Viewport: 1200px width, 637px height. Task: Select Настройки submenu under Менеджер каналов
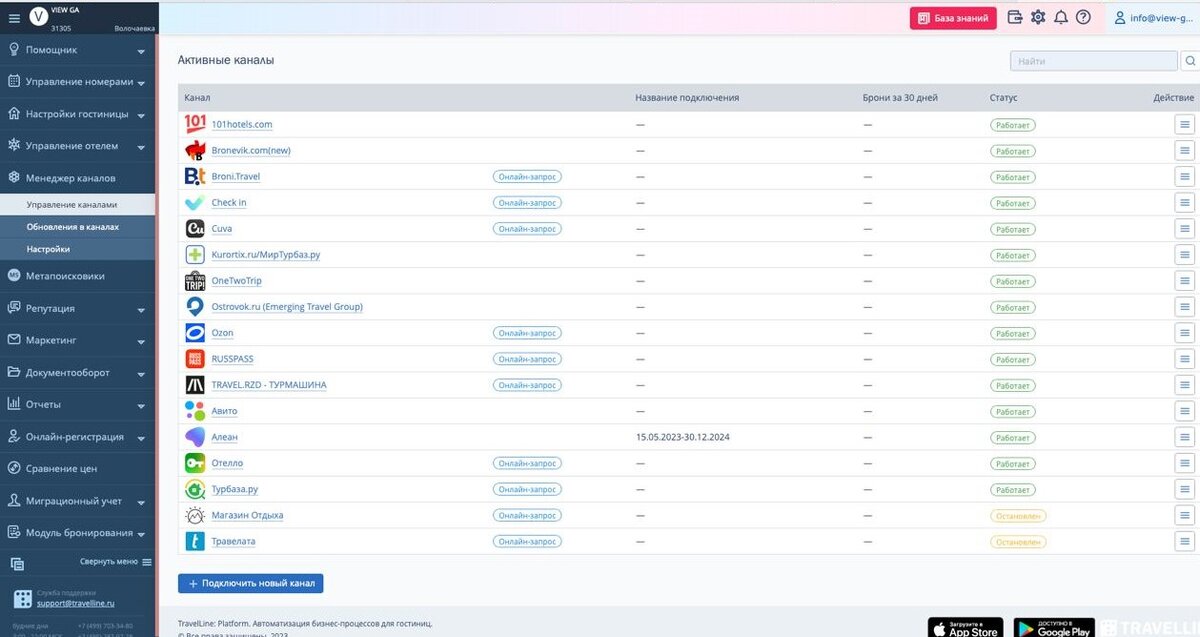78,249
